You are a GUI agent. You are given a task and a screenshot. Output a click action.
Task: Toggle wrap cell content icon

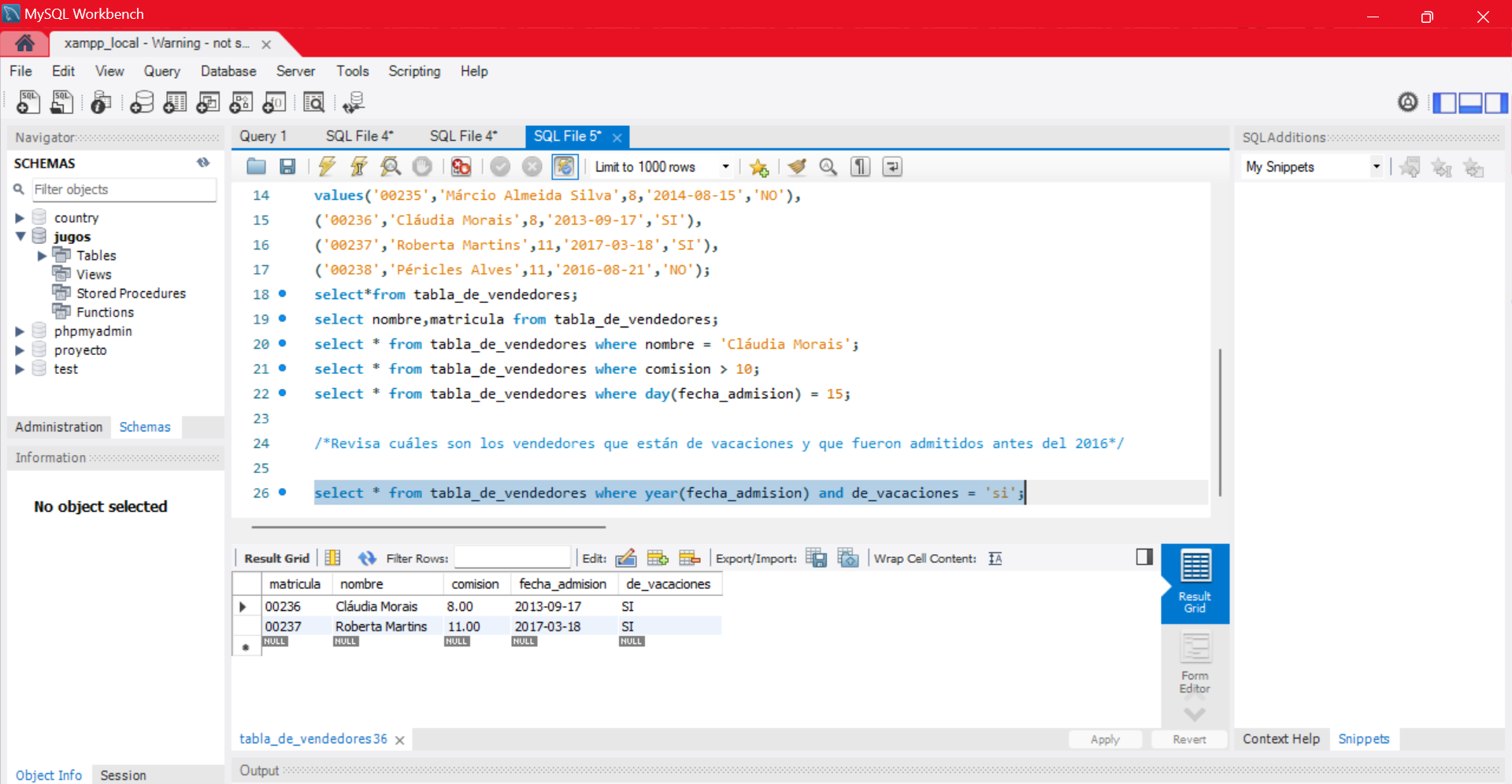coord(995,558)
